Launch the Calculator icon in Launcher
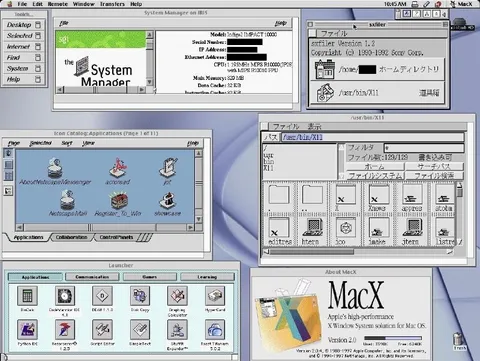The height and width of the screenshot is (361, 480). click(x=27, y=295)
